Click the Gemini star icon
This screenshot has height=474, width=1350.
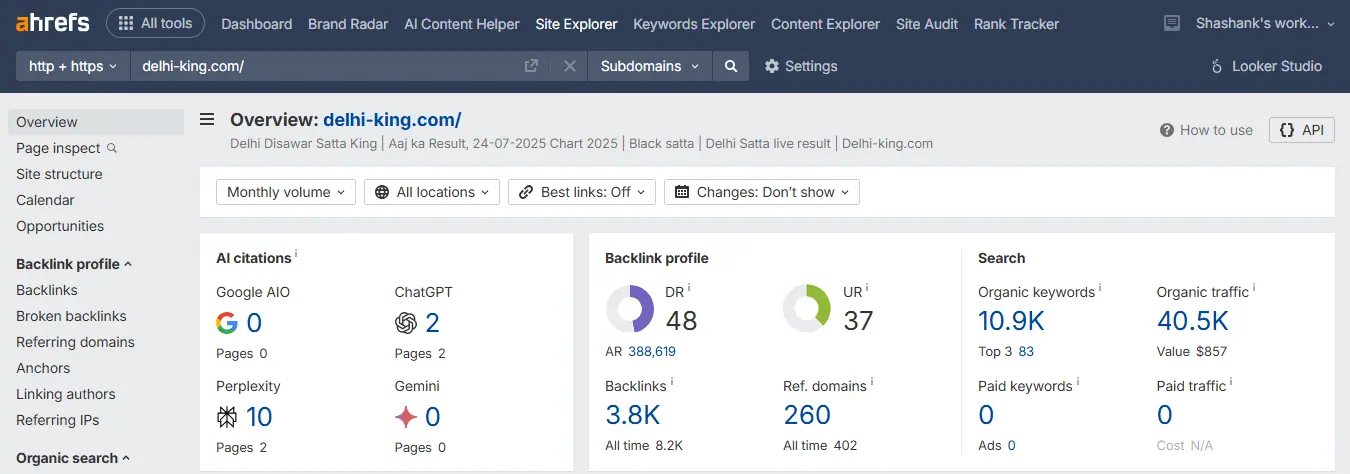[406, 417]
